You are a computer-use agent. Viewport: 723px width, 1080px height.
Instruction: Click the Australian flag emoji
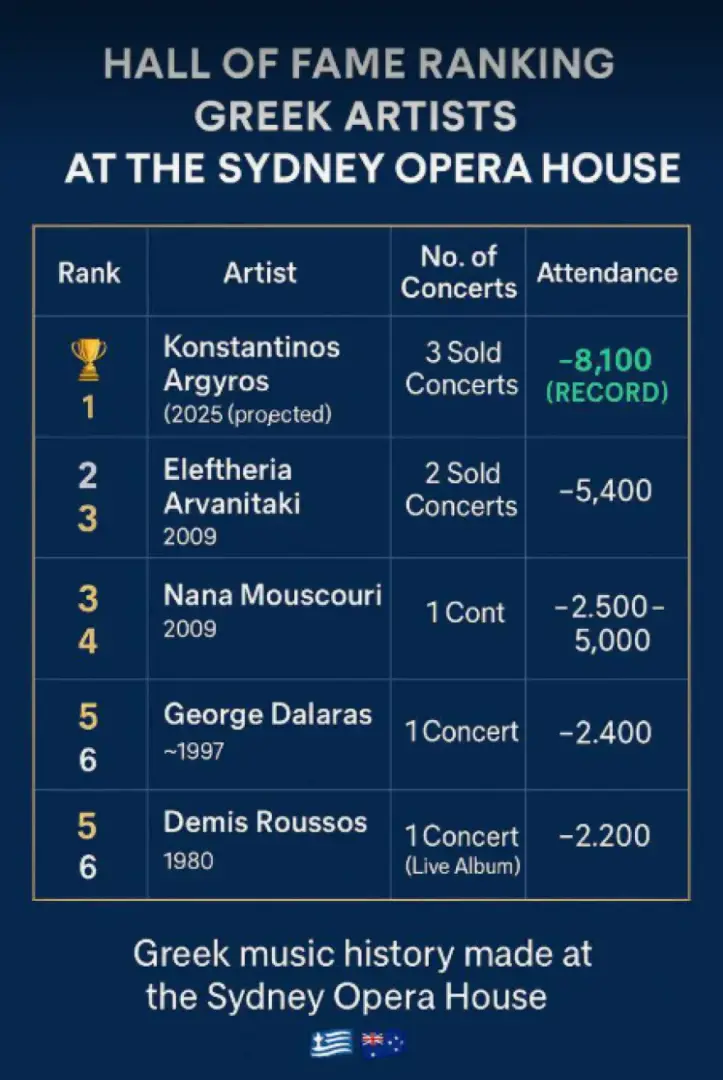(x=382, y=1044)
